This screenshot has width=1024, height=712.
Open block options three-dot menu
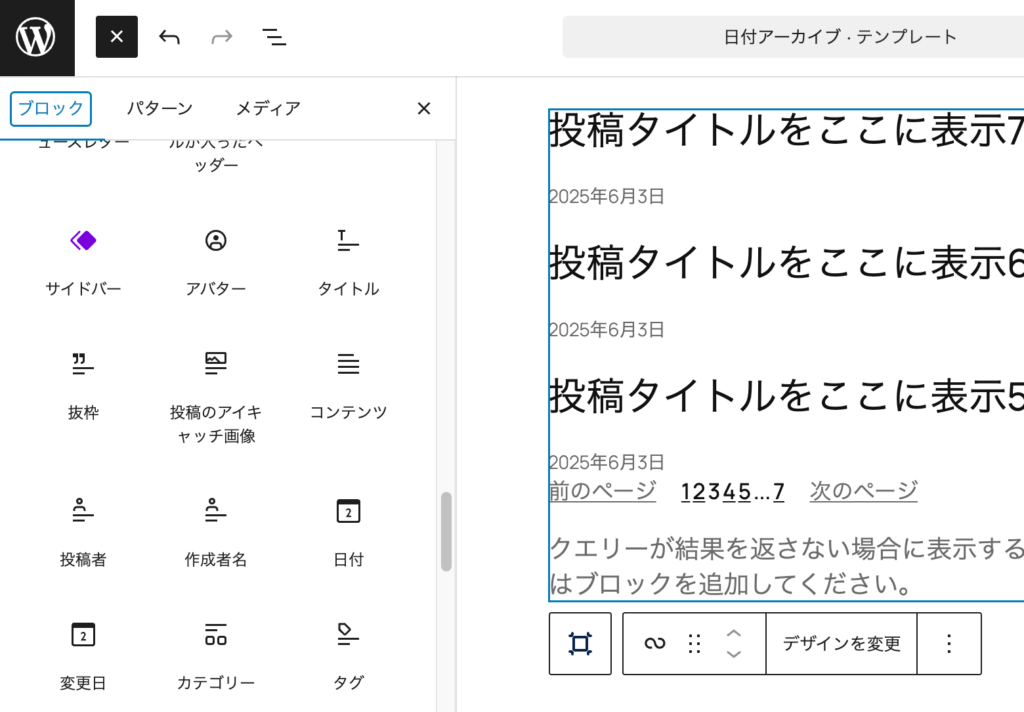pos(949,643)
